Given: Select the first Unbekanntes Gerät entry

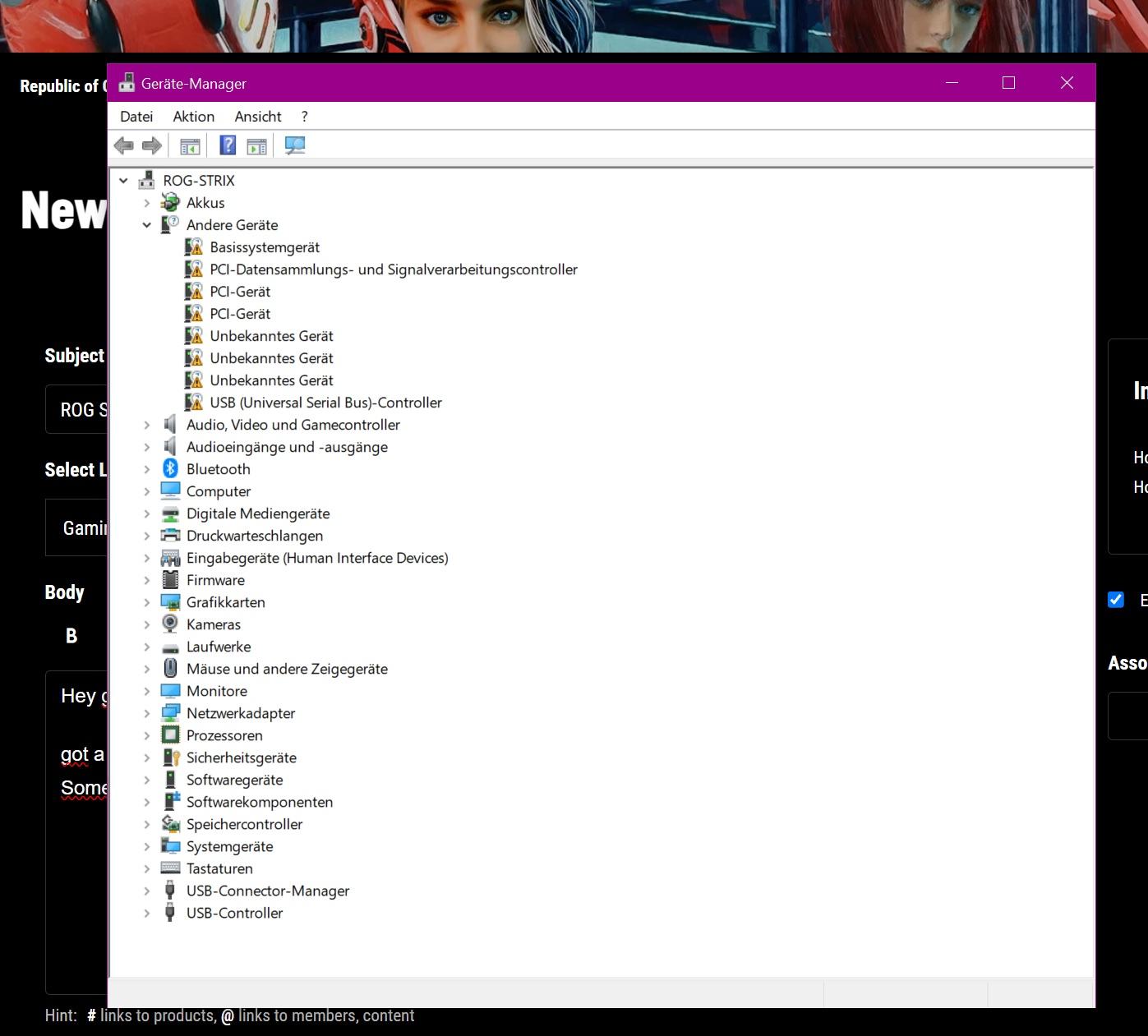Looking at the screenshot, I should click(271, 335).
